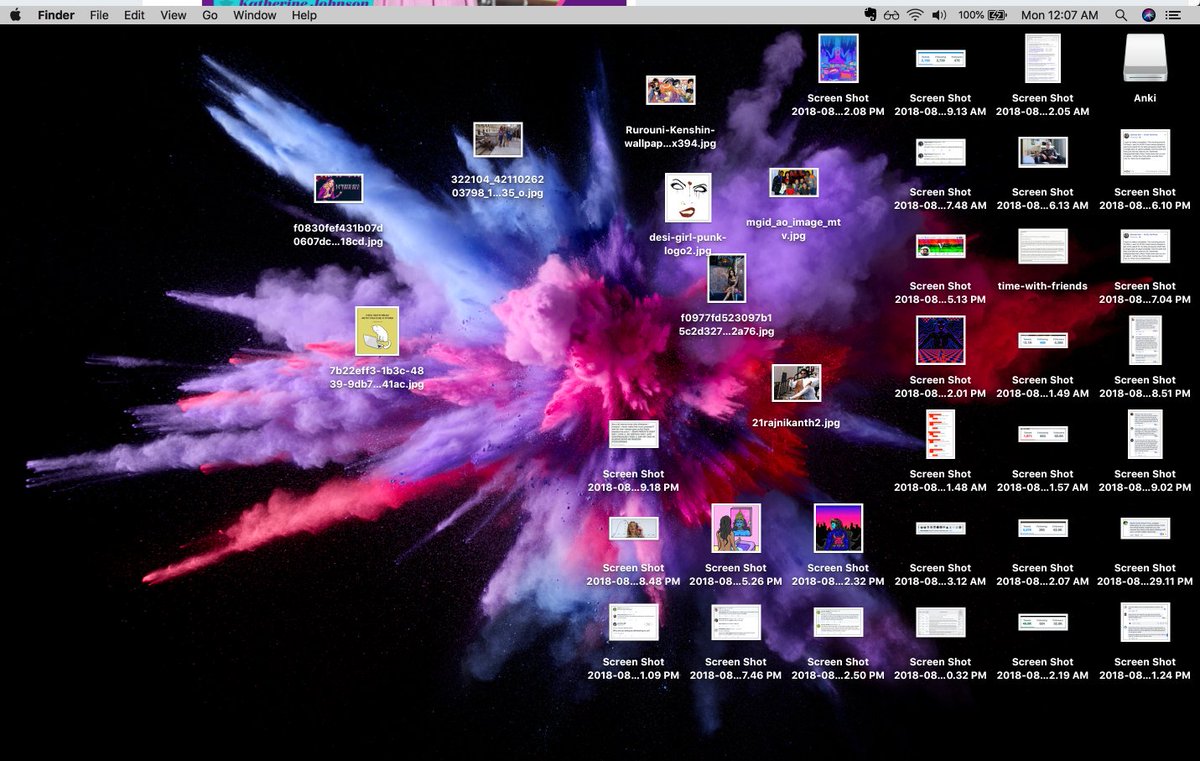The height and width of the screenshot is (761, 1200).
Task: Open Notification Center list icon
Action: 1175,15
